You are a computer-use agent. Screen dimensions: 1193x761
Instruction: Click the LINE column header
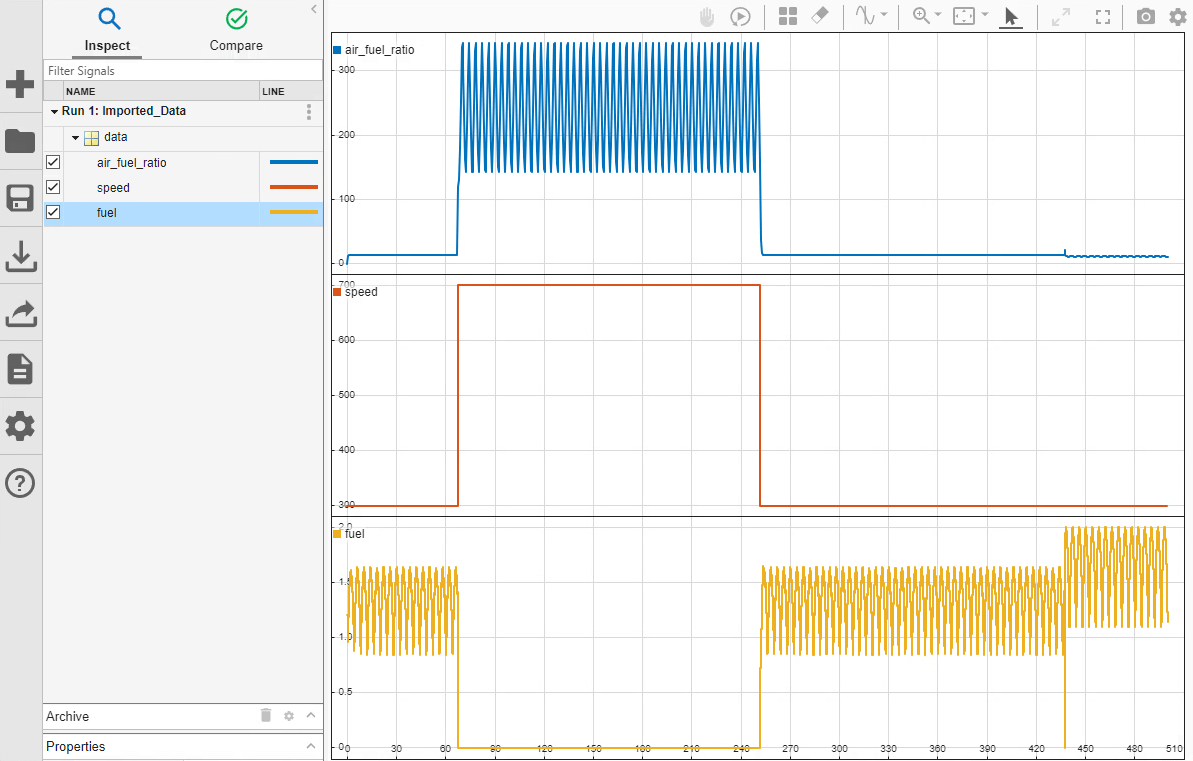click(291, 91)
